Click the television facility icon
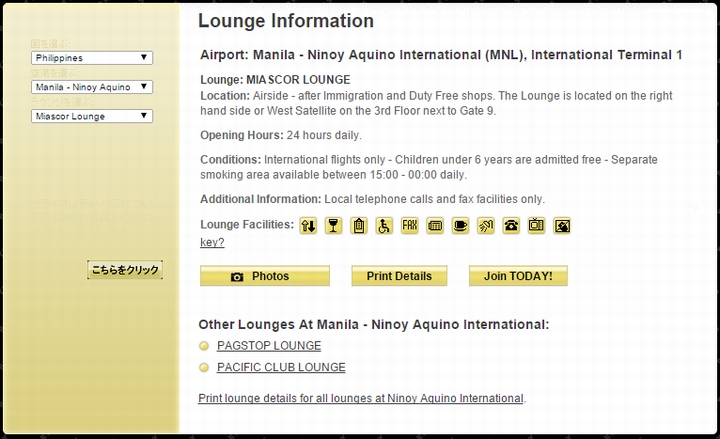 click(537, 226)
